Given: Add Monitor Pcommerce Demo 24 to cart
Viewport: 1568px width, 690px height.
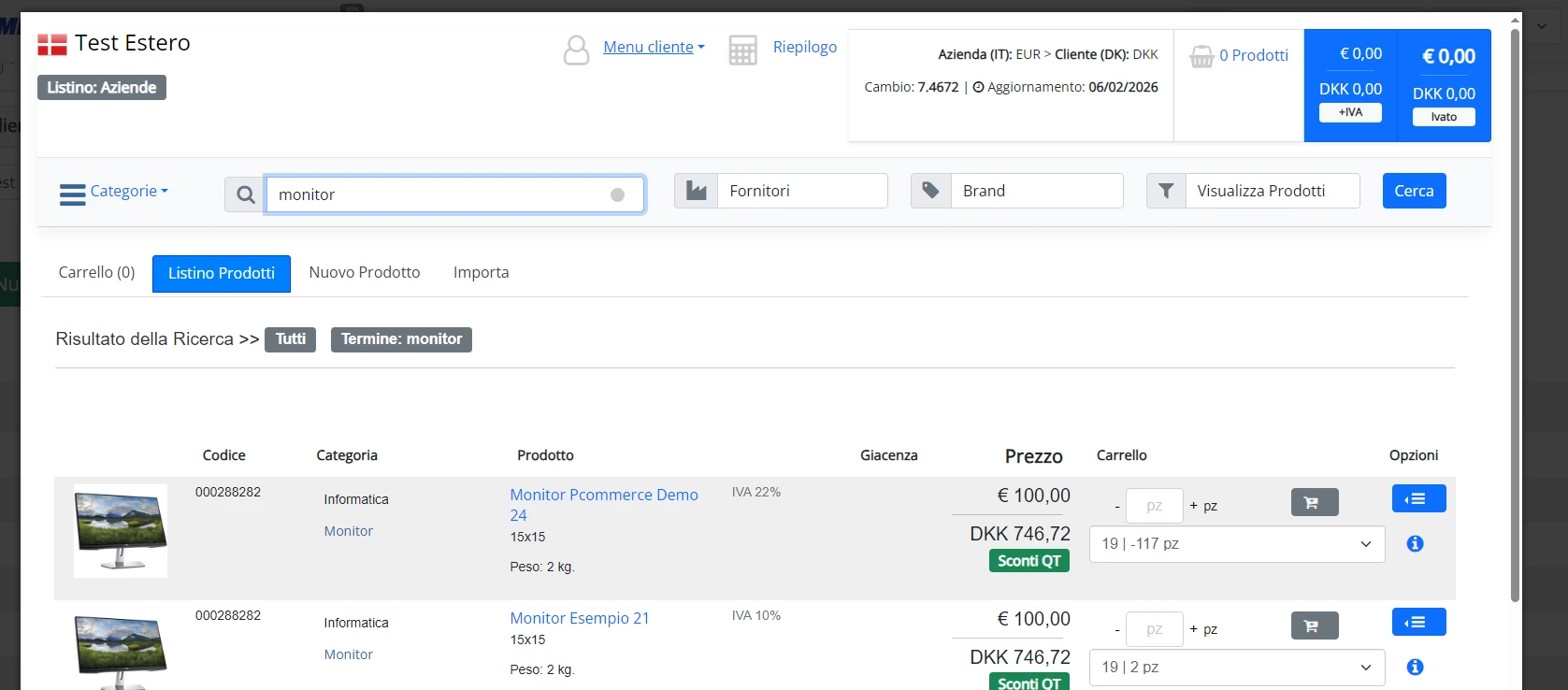Looking at the screenshot, I should 1315,502.
